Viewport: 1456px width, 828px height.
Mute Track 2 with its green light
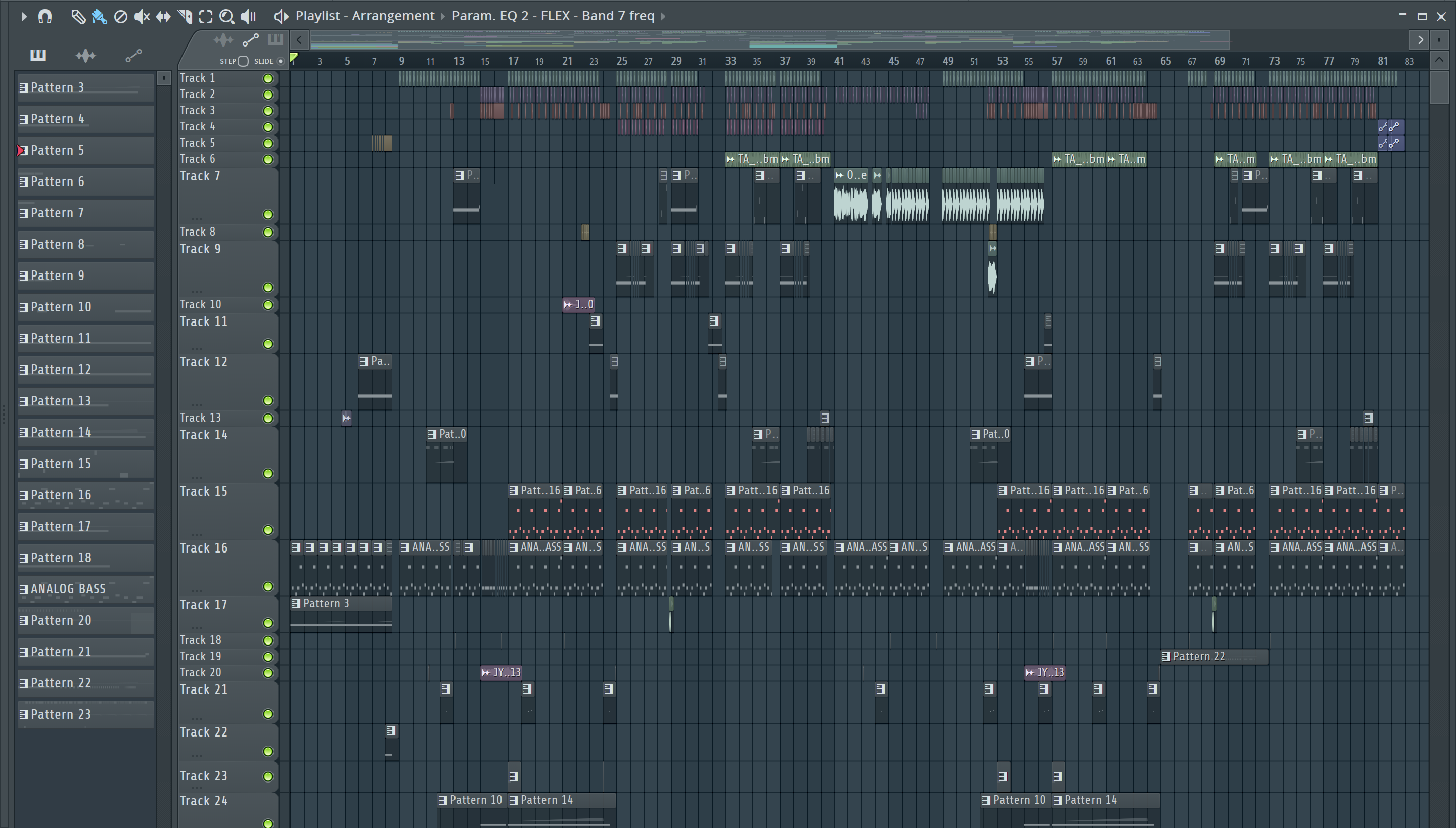pyautogui.click(x=268, y=95)
